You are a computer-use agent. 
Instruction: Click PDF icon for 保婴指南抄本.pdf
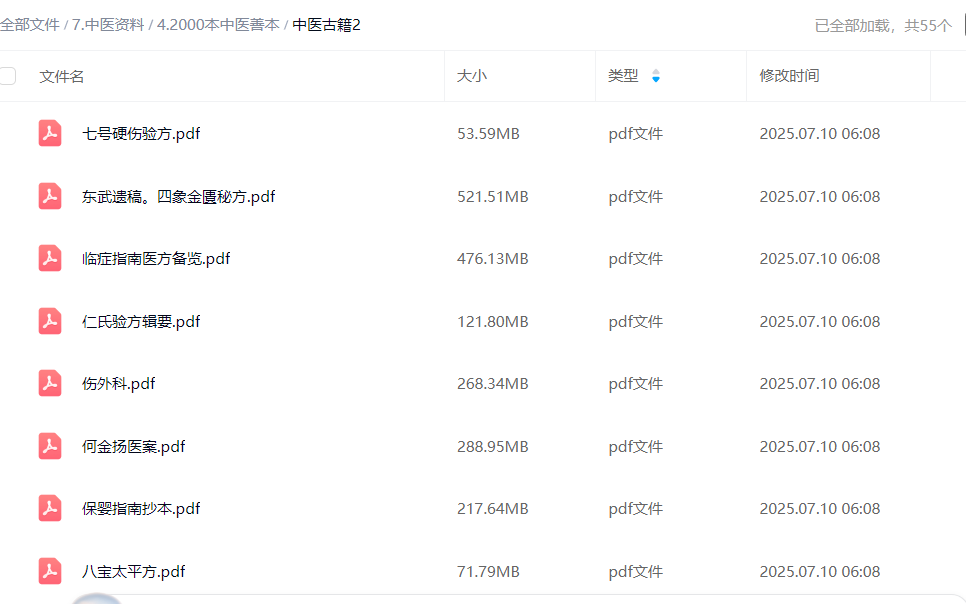50,508
